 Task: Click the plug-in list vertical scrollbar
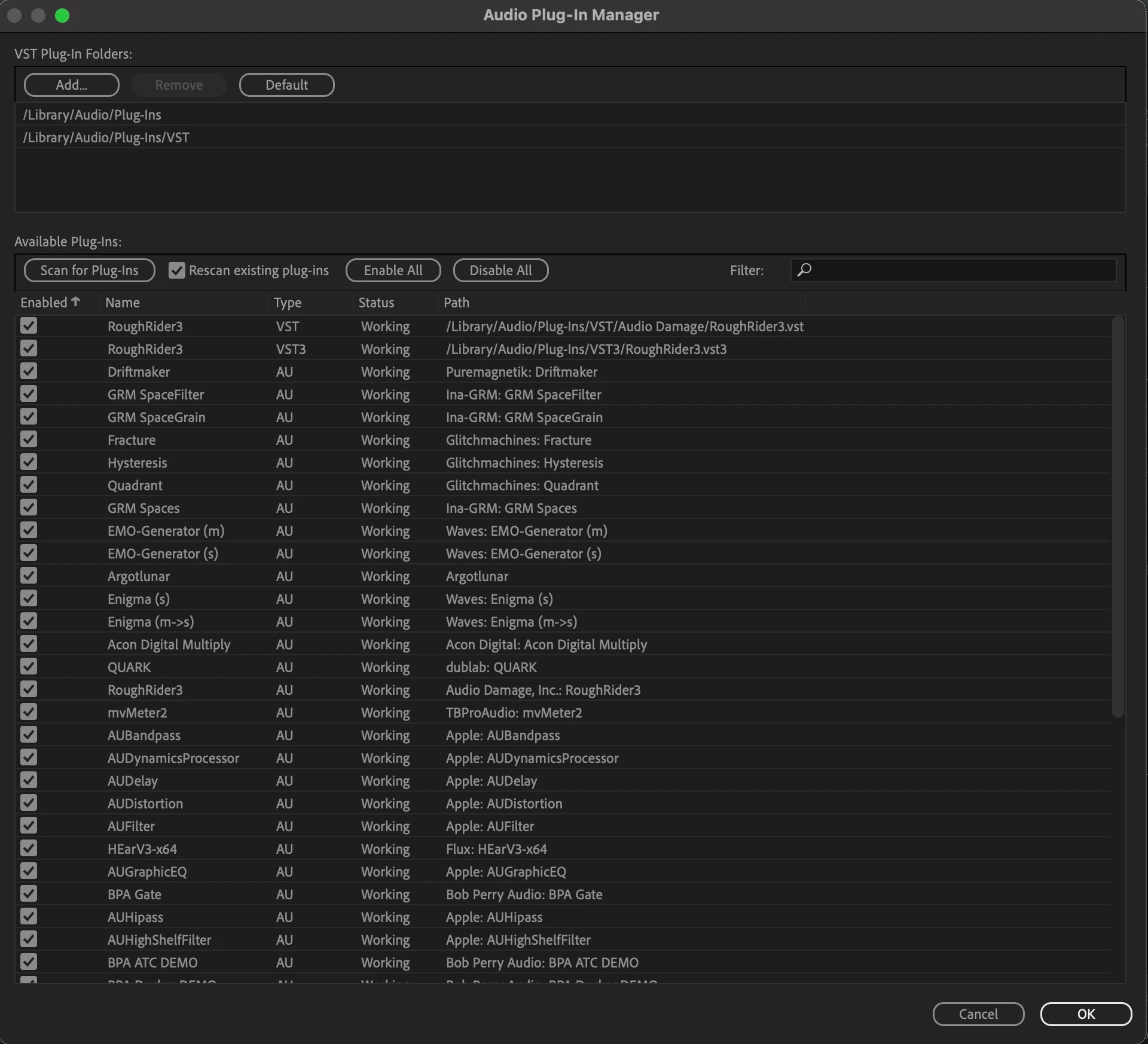point(1118,517)
